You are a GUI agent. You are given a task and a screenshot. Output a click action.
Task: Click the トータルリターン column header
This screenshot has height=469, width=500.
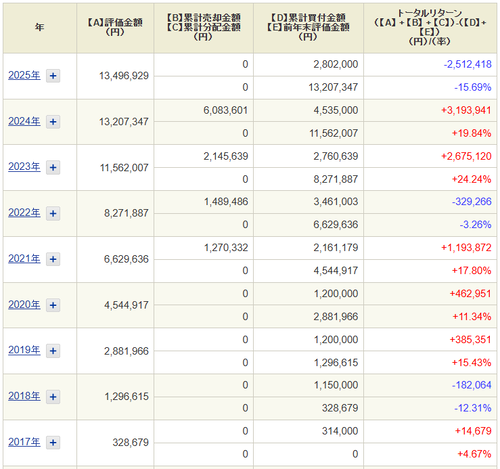click(430, 28)
